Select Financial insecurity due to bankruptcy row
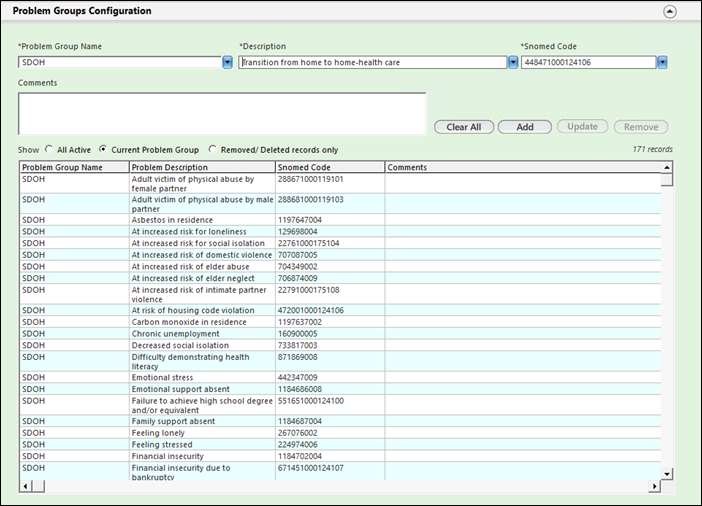 coord(340,472)
